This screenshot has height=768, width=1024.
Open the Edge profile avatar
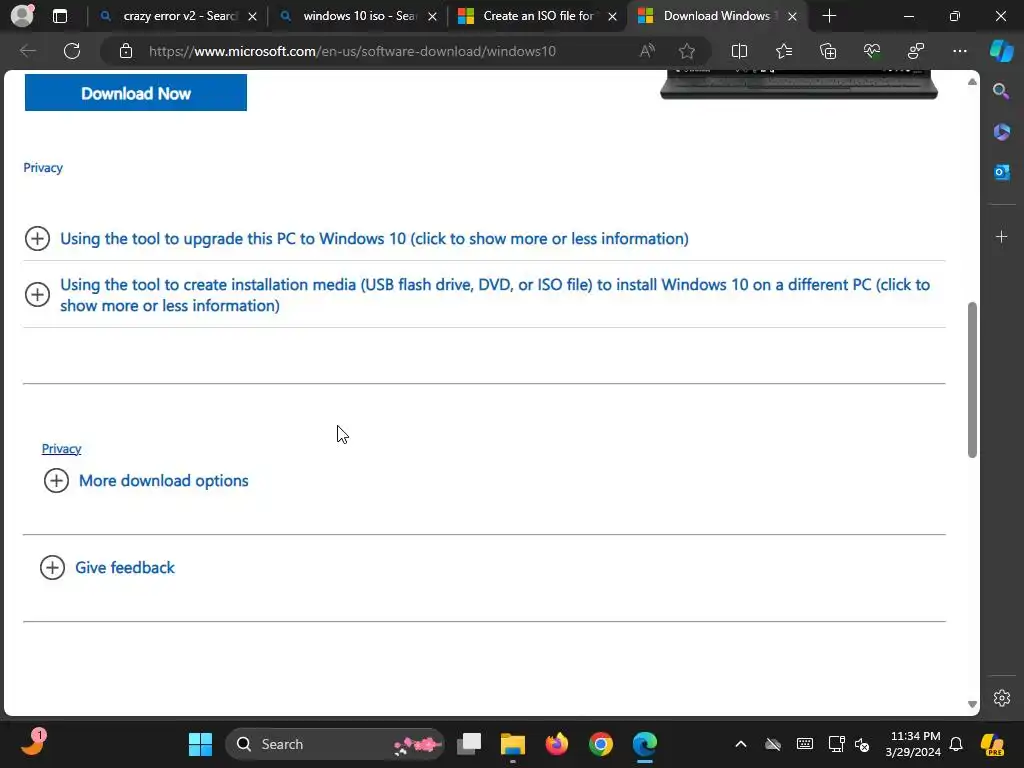[22, 16]
